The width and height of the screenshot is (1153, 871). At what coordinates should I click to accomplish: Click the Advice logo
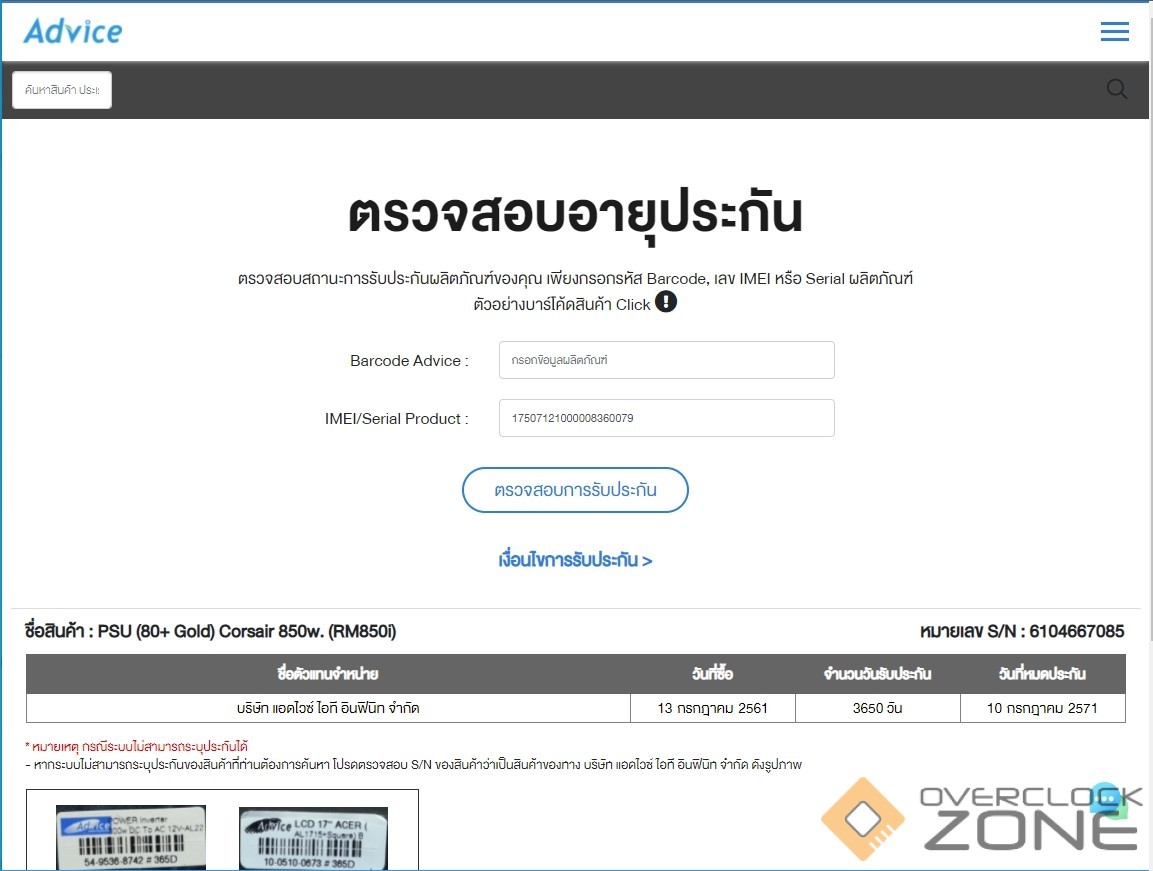point(73,31)
